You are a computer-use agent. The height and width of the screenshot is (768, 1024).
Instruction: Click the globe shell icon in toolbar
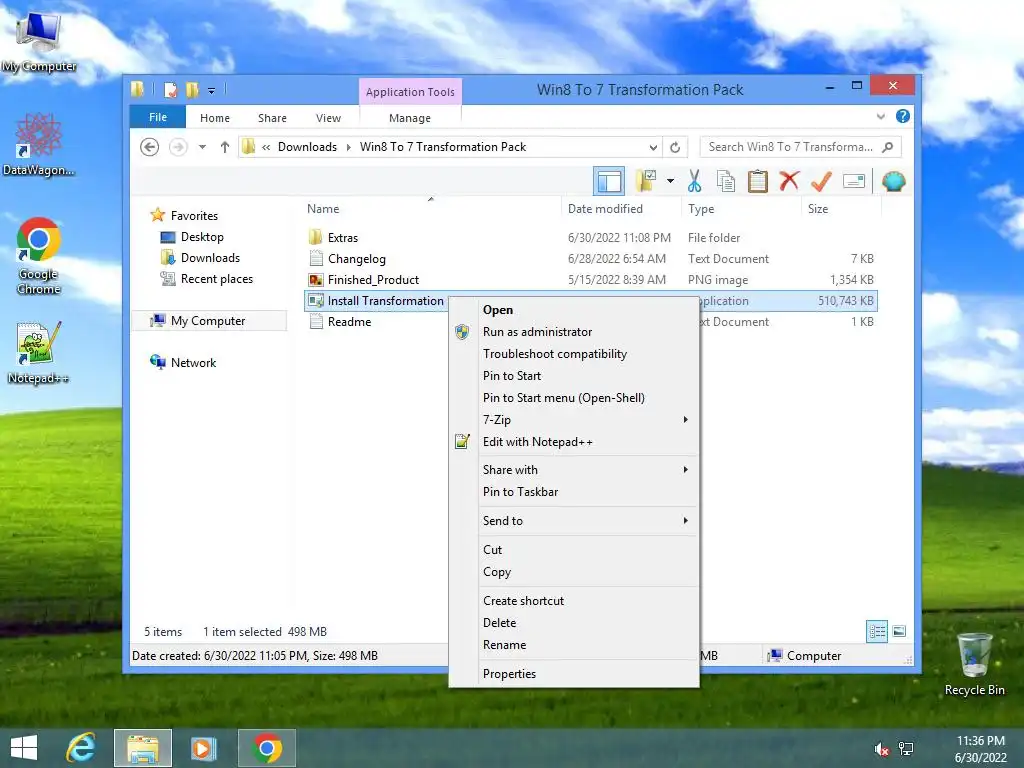pos(893,182)
